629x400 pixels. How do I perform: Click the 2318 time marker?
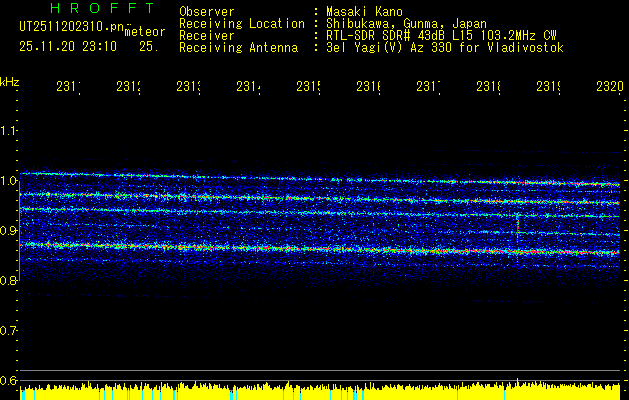(x=489, y=87)
